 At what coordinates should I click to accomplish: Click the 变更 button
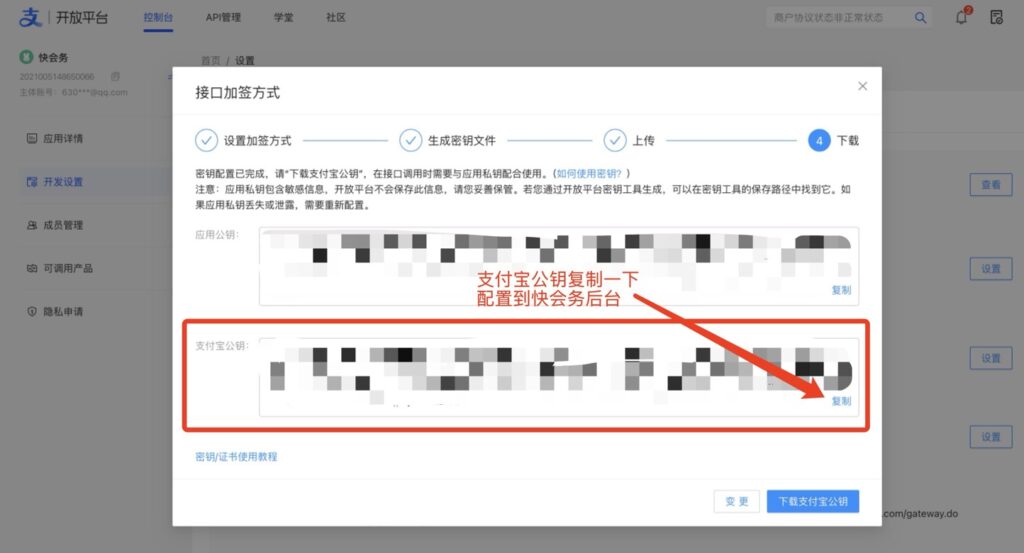pyautogui.click(x=737, y=501)
